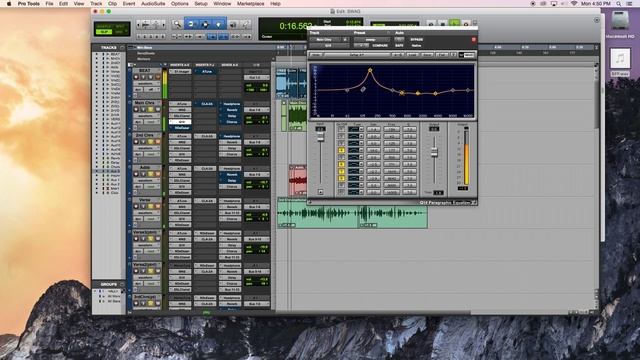The height and width of the screenshot is (360, 640).
Task: Open the Waves help question mark
Action: (x=453, y=55)
